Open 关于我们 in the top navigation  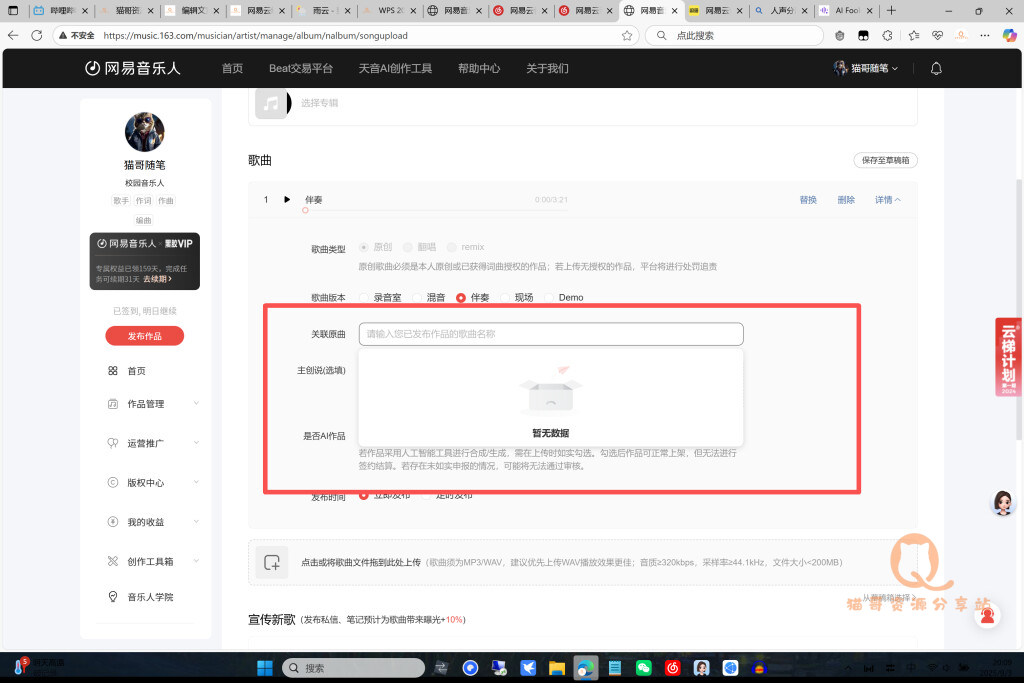coord(547,68)
